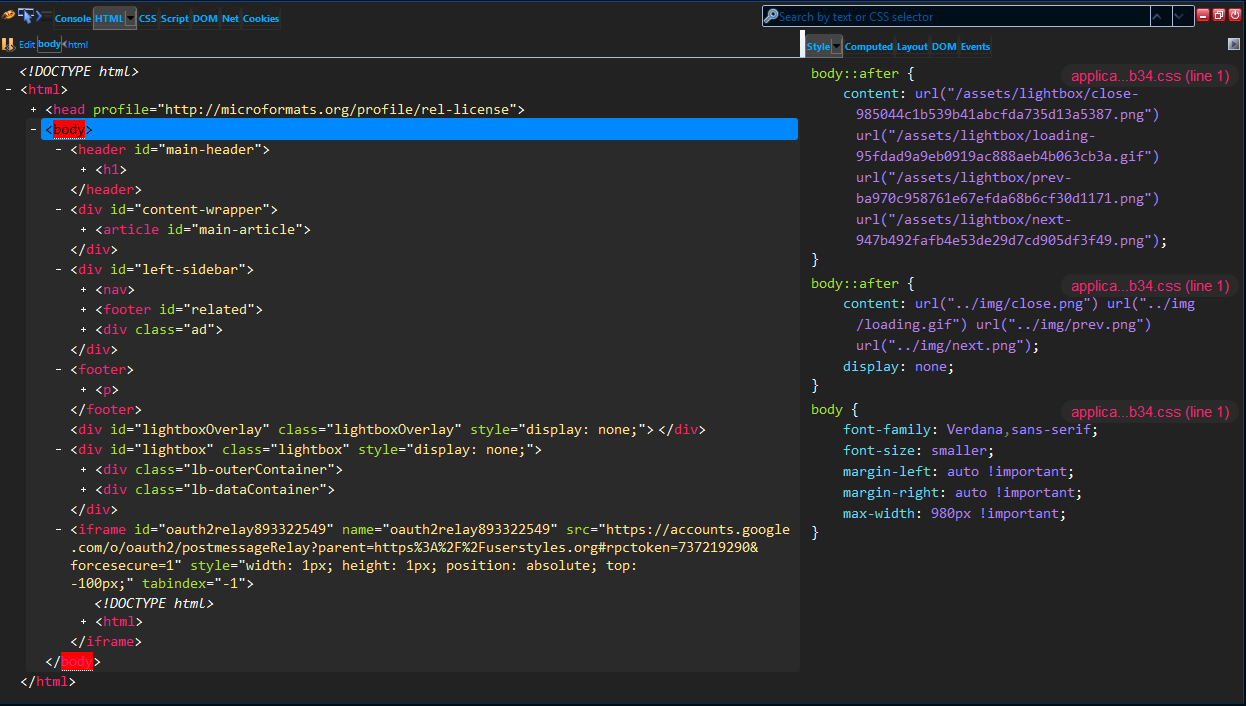The height and width of the screenshot is (706, 1246).
Task: Click the magnifier icon in search box
Action: 770,16
